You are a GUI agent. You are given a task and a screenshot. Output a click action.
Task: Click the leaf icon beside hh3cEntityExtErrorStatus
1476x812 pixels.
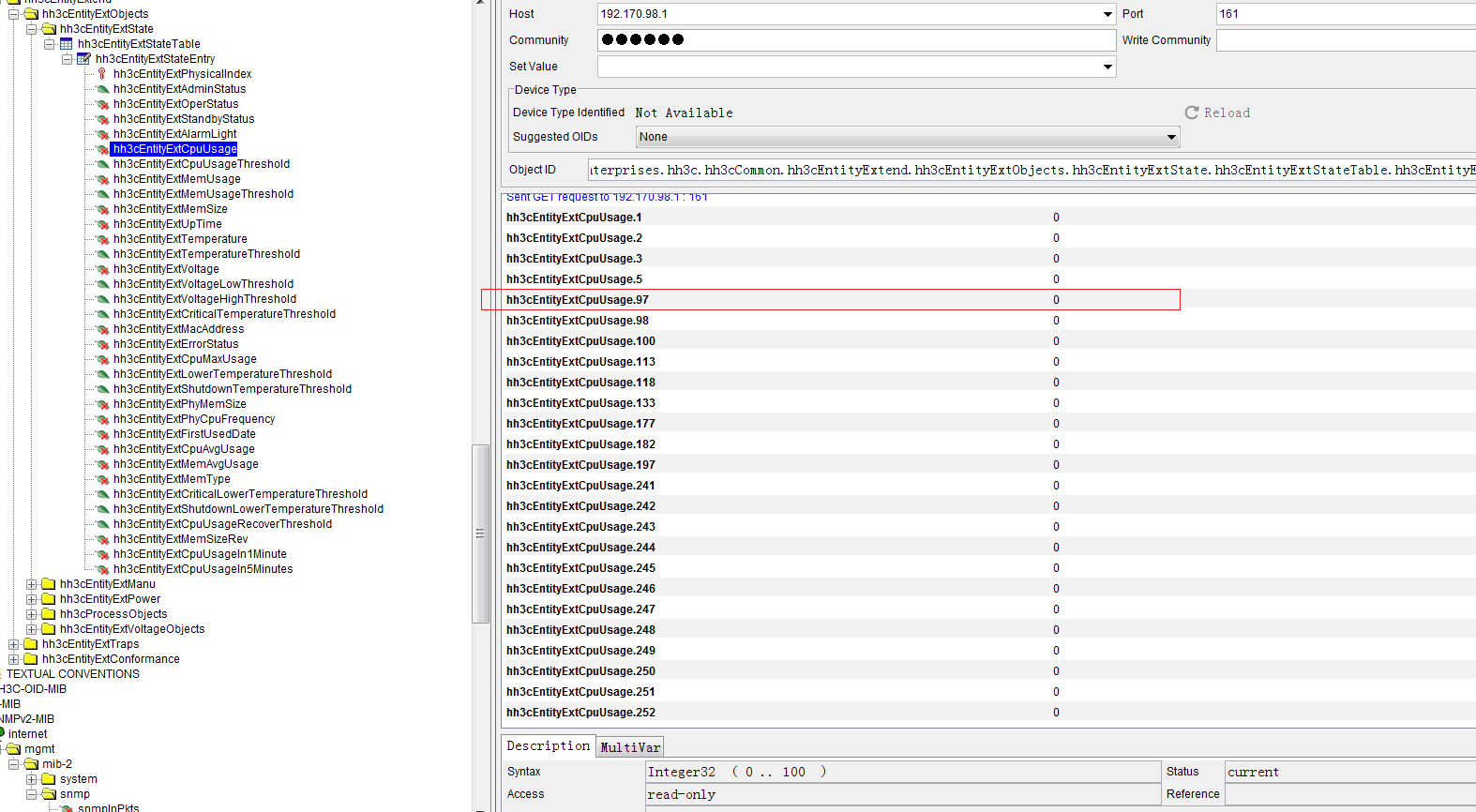click(x=102, y=344)
